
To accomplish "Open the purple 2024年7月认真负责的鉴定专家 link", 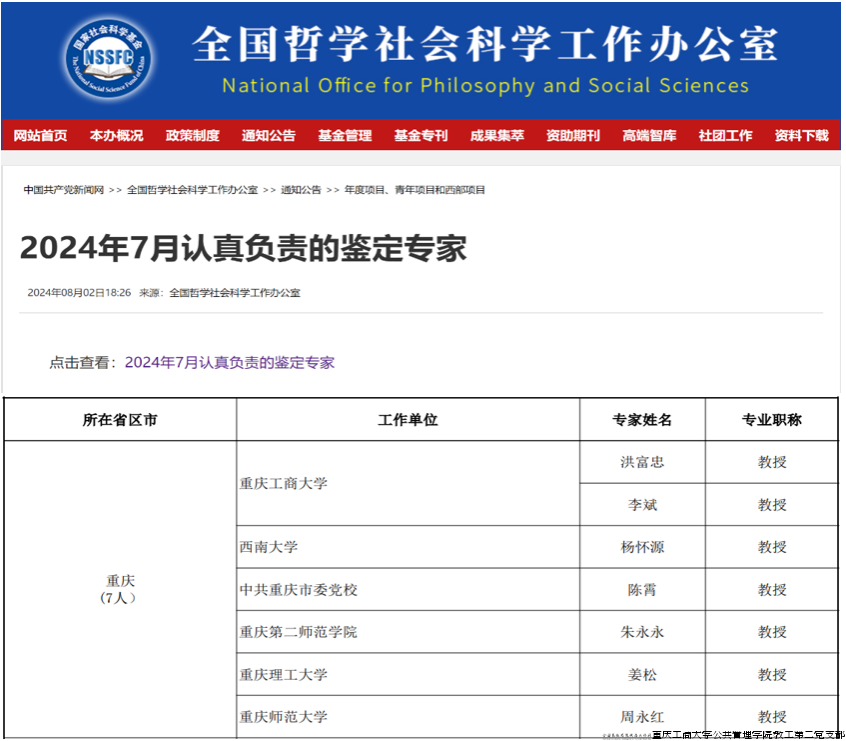I will click(229, 363).
